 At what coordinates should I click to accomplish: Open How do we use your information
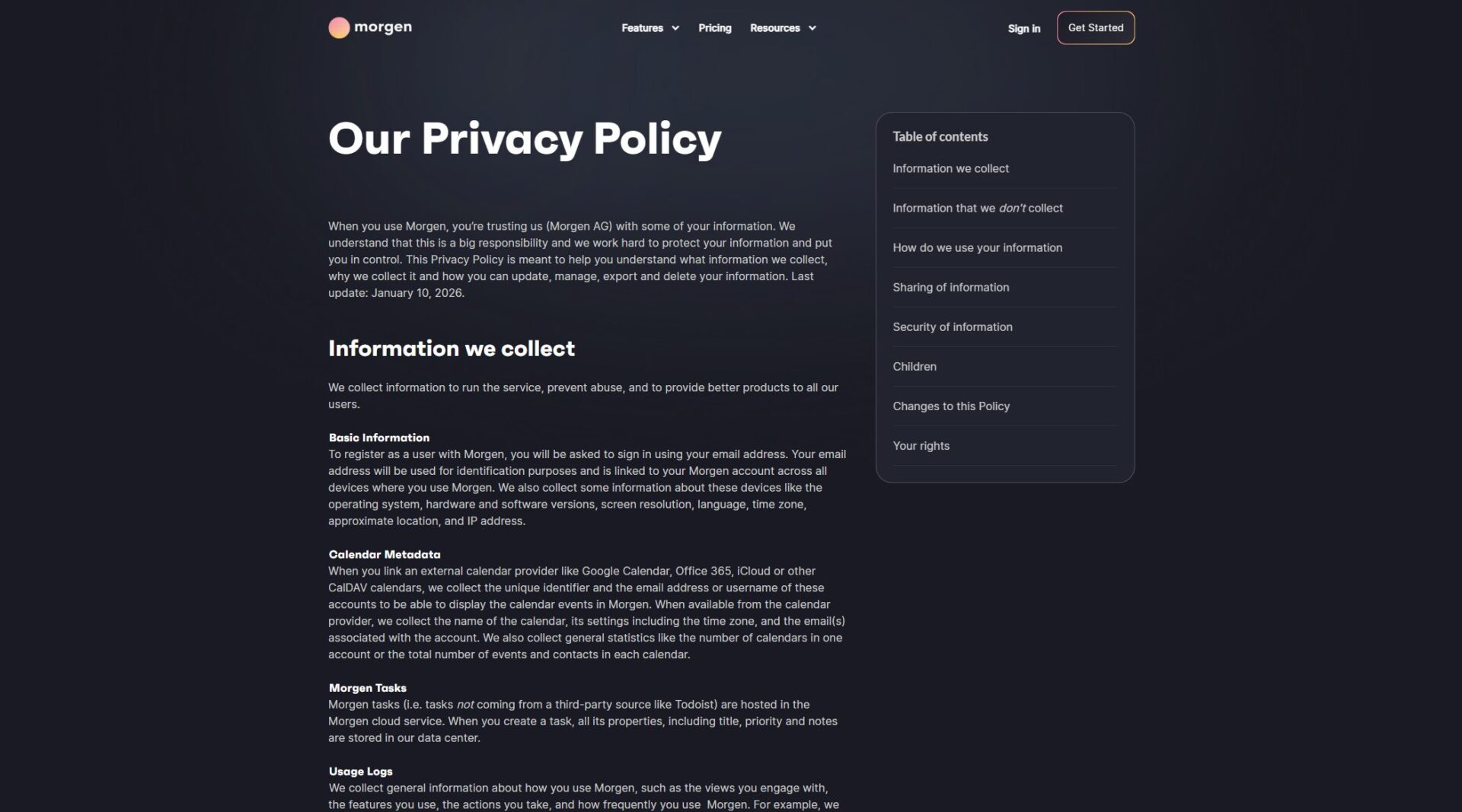[977, 248]
